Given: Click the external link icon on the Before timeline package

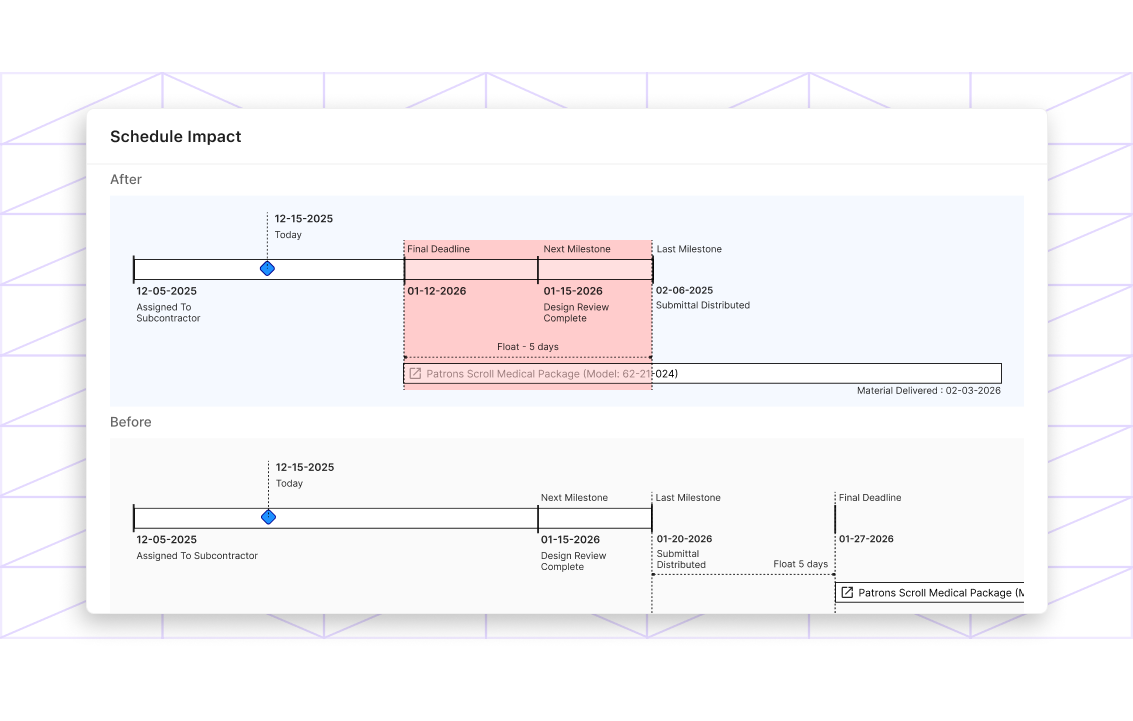Looking at the screenshot, I should click(847, 592).
